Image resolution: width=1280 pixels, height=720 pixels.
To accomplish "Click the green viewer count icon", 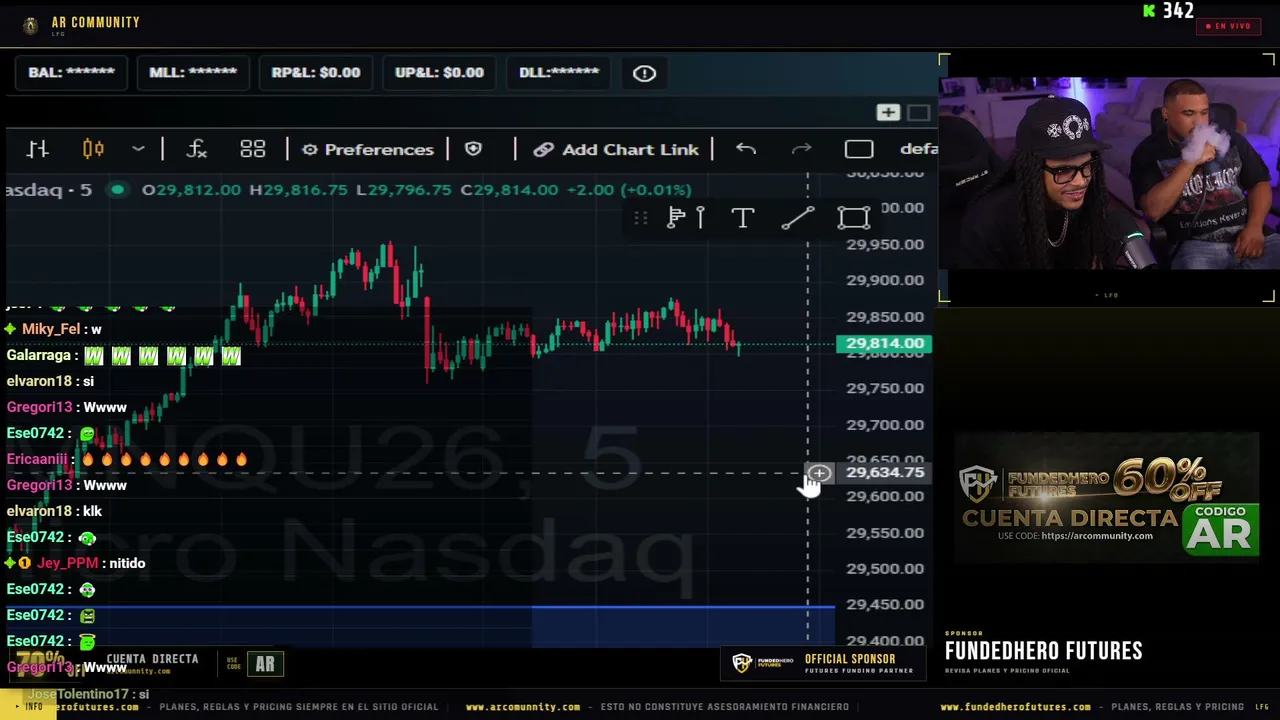I will [x=1150, y=11].
